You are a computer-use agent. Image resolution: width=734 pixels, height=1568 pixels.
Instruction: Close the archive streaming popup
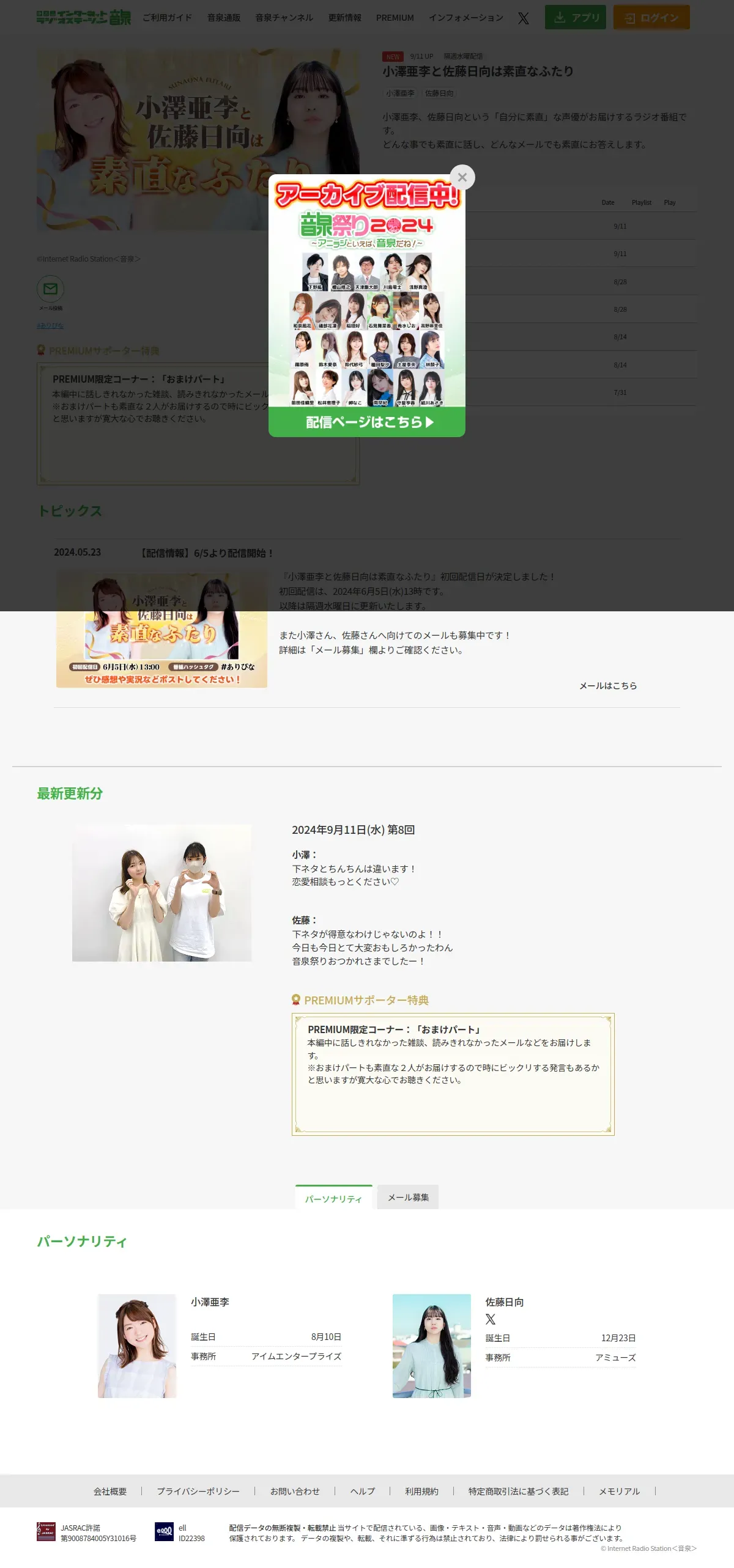tap(462, 177)
